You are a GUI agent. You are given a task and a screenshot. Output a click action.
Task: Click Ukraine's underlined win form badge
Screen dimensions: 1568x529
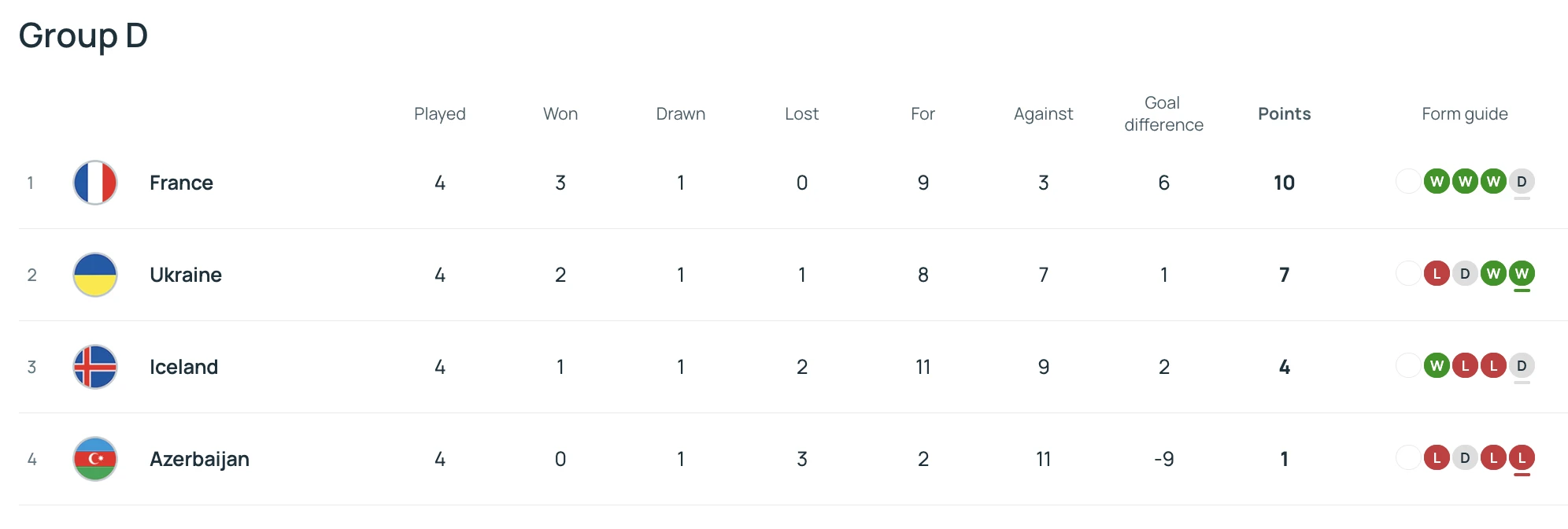coord(1522,274)
